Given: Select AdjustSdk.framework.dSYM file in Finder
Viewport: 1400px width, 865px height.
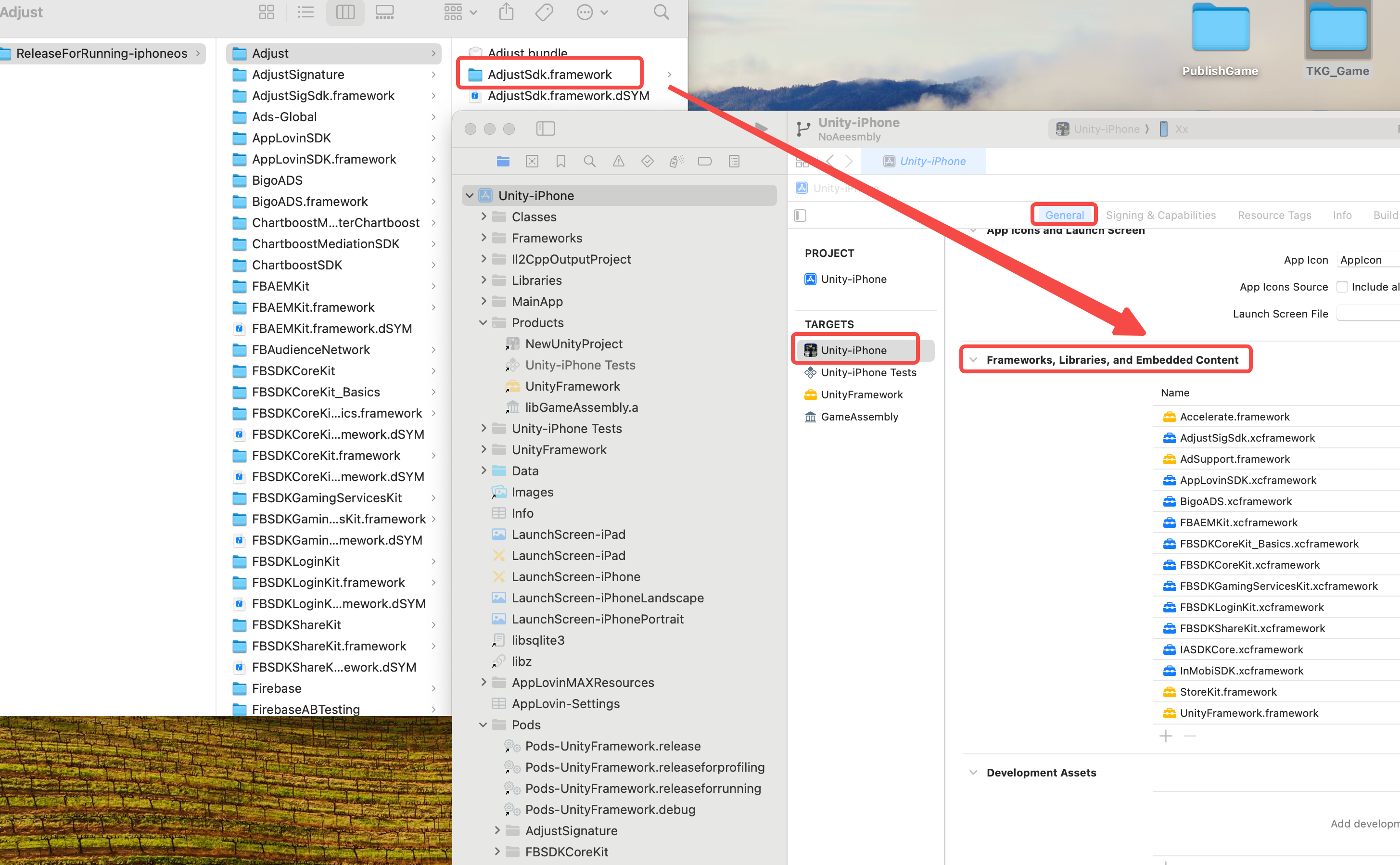Looking at the screenshot, I should coord(568,96).
